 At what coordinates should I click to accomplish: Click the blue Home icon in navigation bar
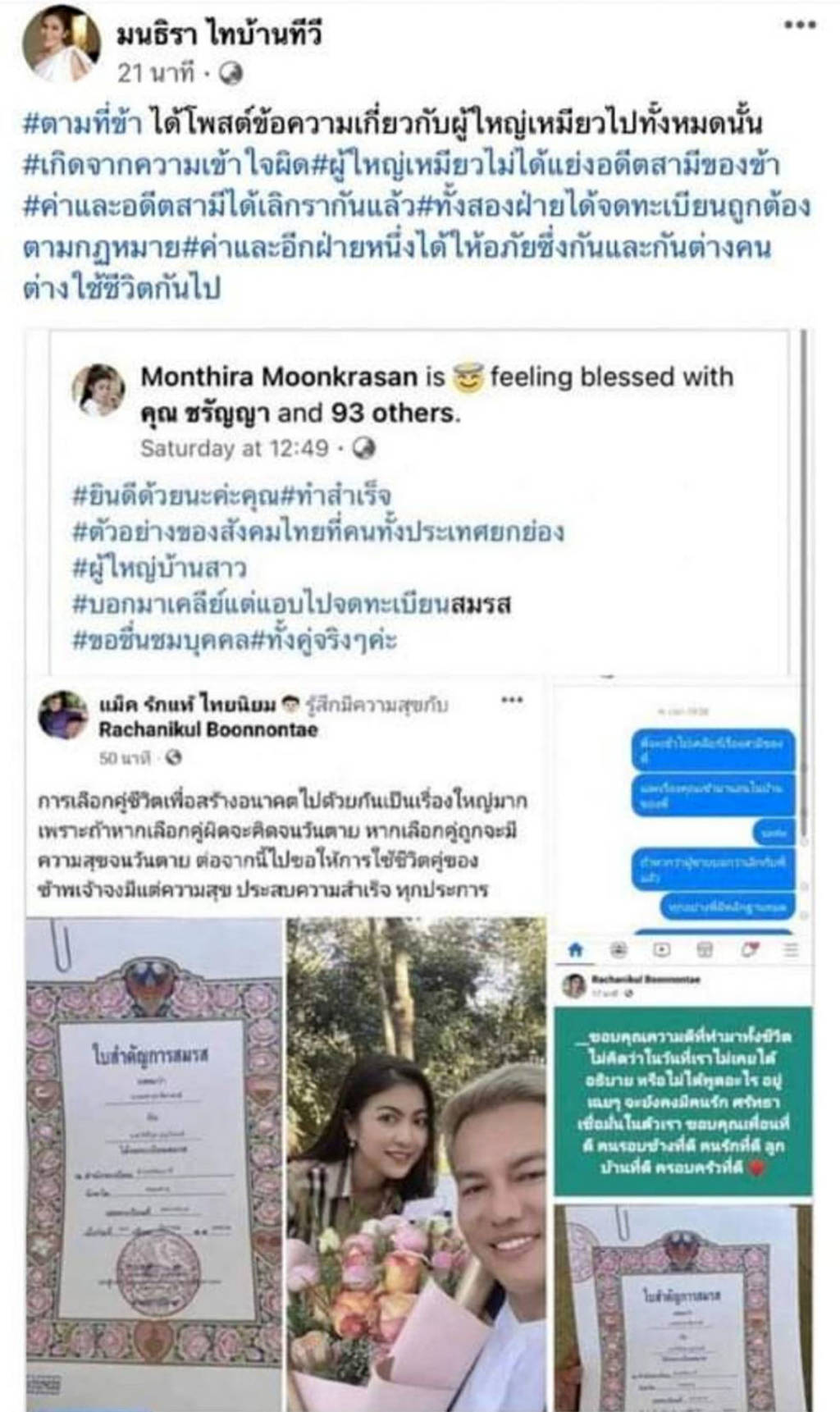tap(576, 949)
